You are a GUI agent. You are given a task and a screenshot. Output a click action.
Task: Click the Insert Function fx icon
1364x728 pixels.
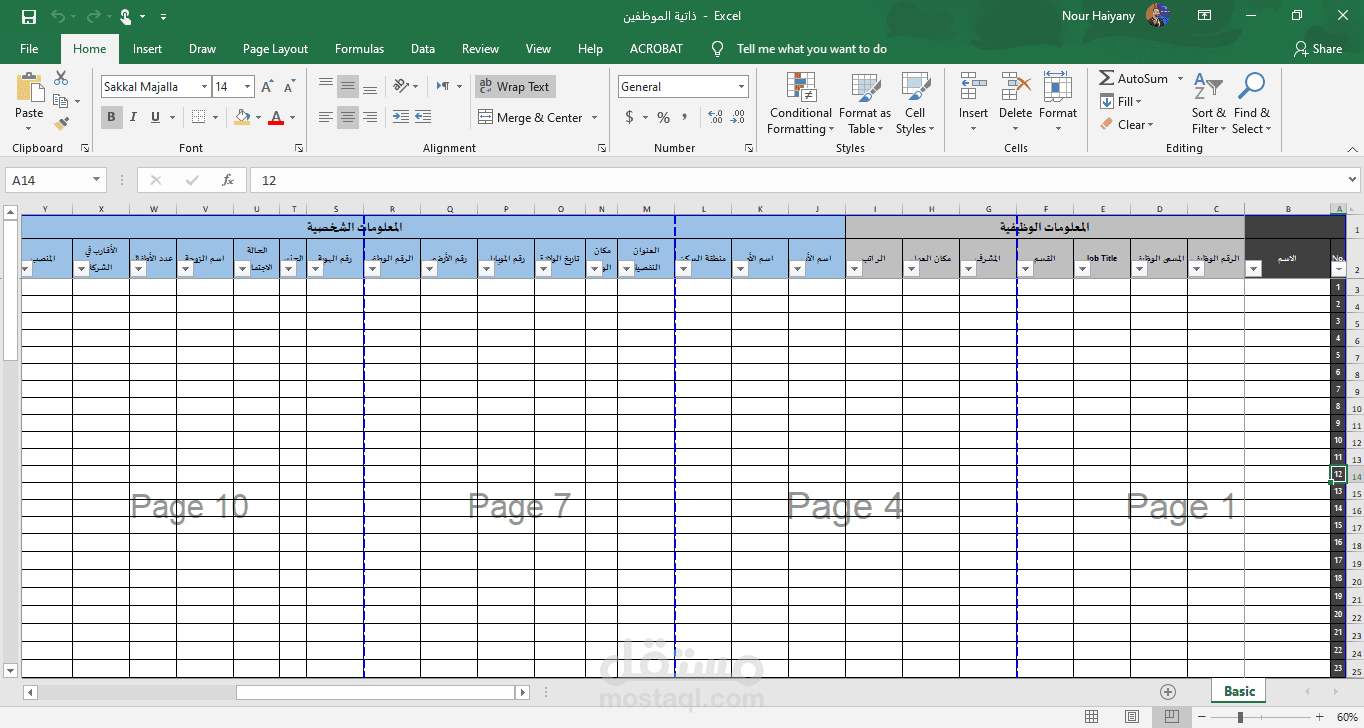228,180
